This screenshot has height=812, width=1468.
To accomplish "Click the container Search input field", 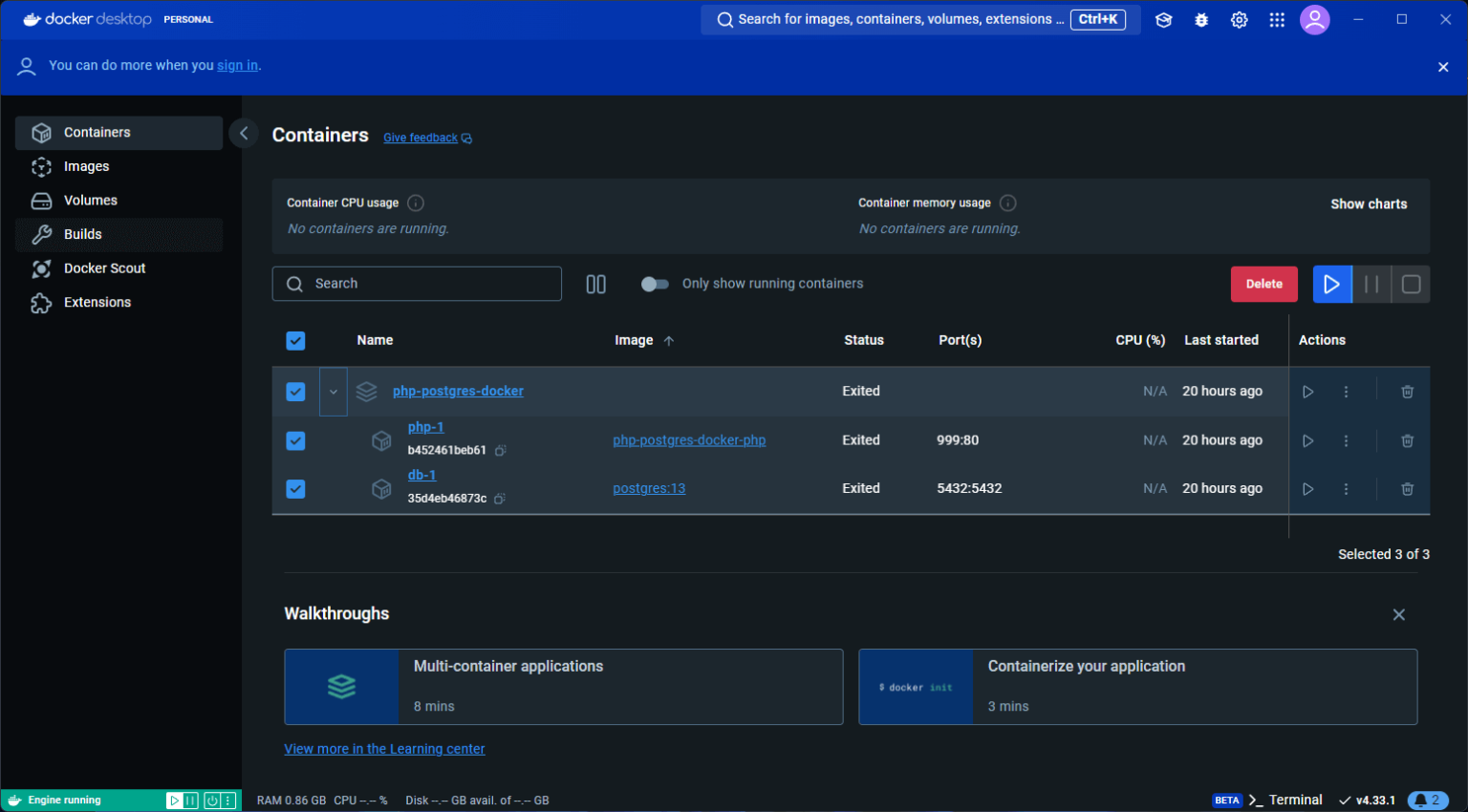I will [417, 284].
